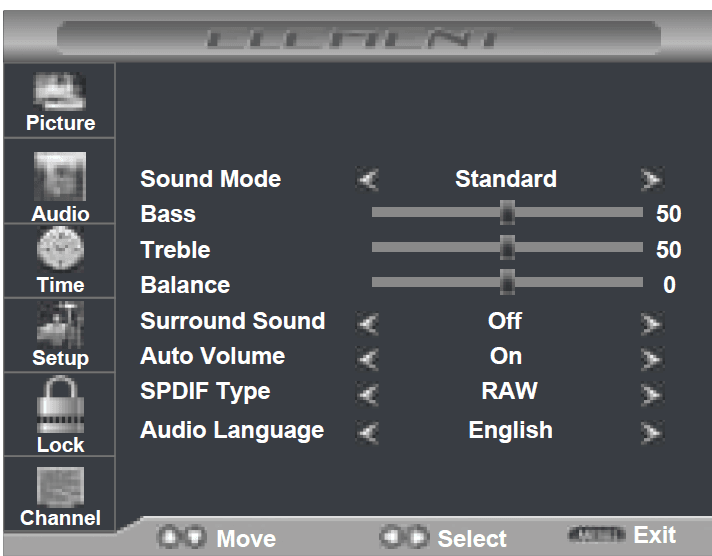The height and width of the screenshot is (556, 712).
Task: Toggle Auto Volume with left arrow
Action: point(368,358)
